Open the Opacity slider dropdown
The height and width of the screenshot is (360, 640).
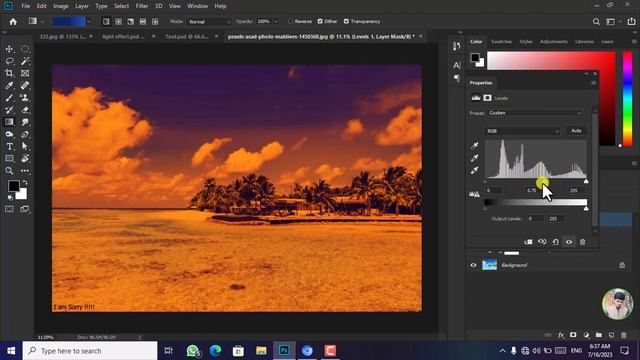pos(276,22)
